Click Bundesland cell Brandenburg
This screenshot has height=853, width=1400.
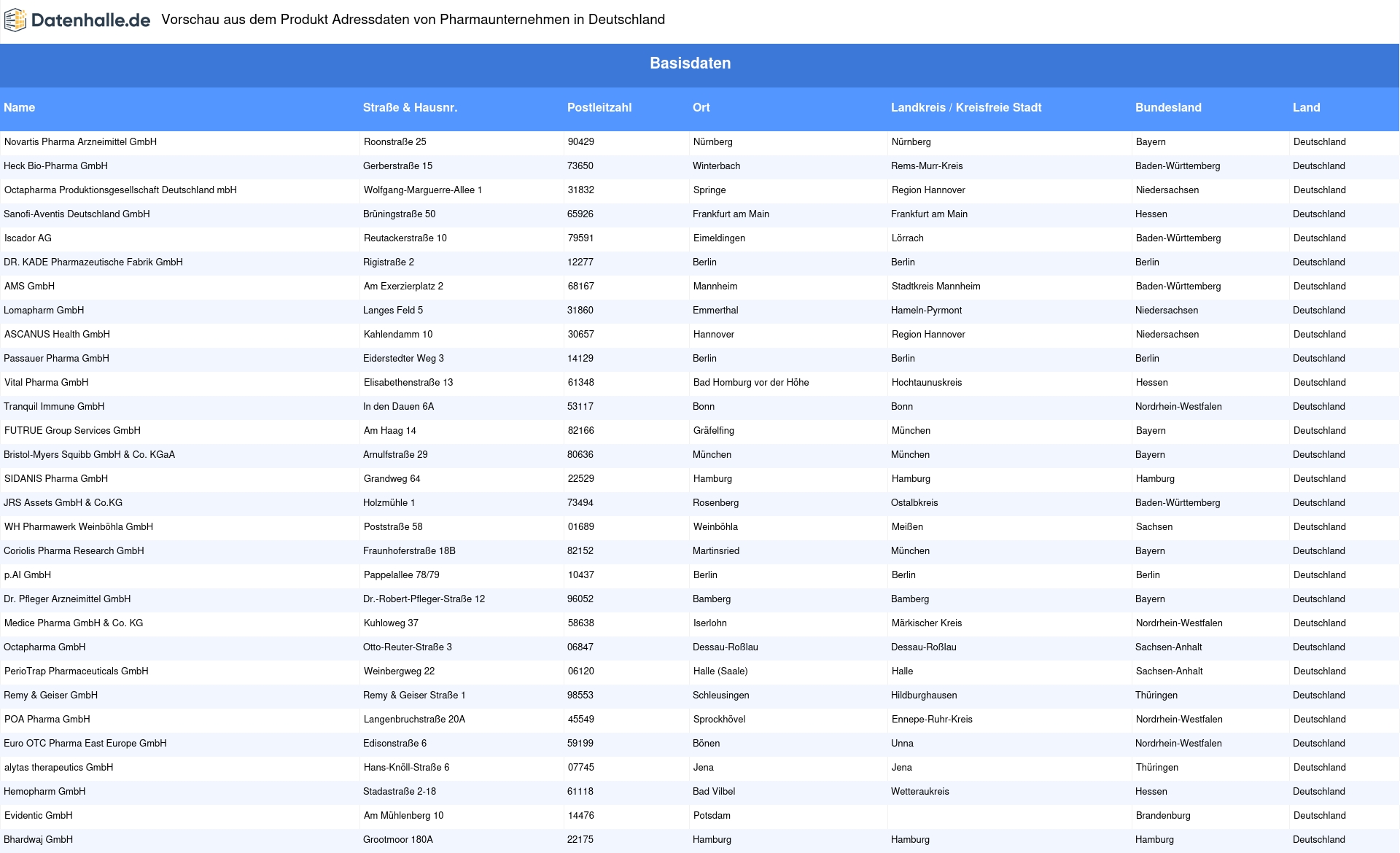[x=1163, y=816]
